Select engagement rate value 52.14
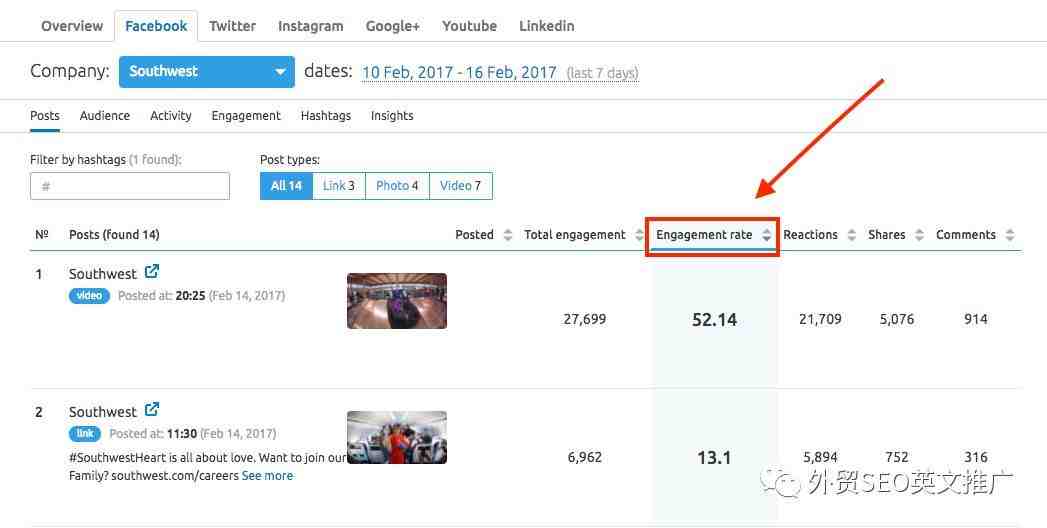 pos(714,320)
